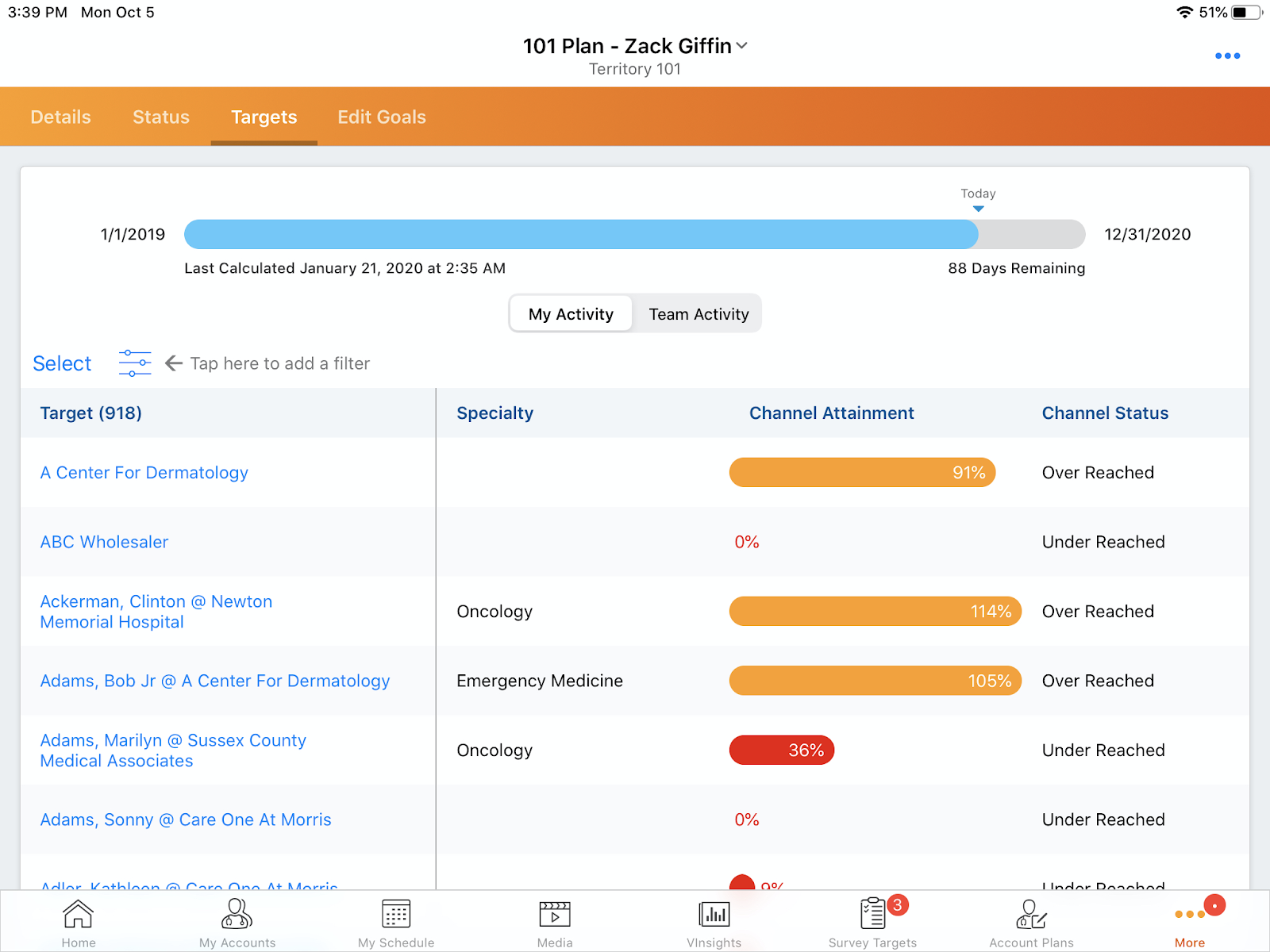This screenshot has width=1270, height=952.
Task: Open the My Schedule calendar icon
Action: point(396,922)
